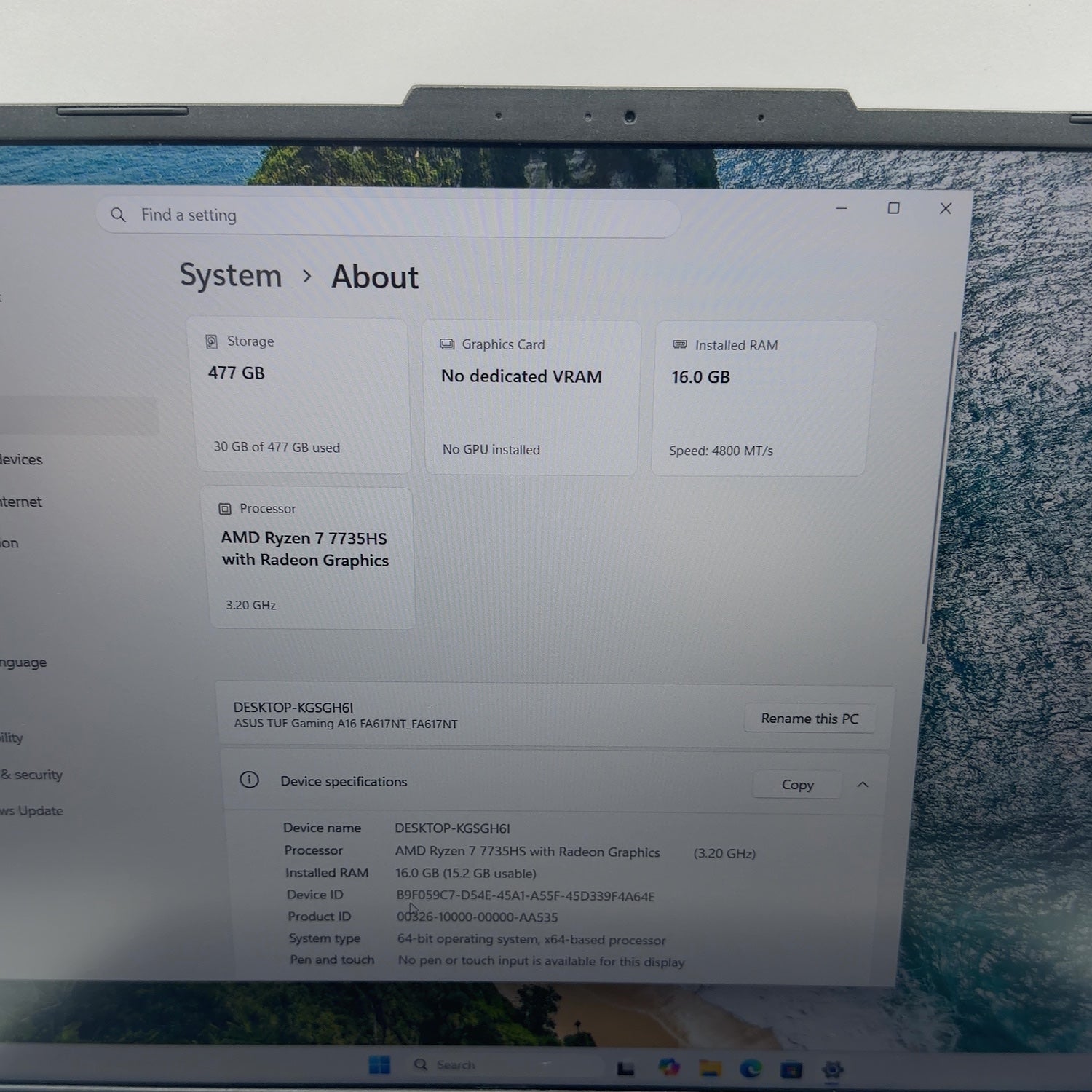Click the System type label
Image resolution: width=1092 pixels, height=1092 pixels.
[x=325, y=938]
